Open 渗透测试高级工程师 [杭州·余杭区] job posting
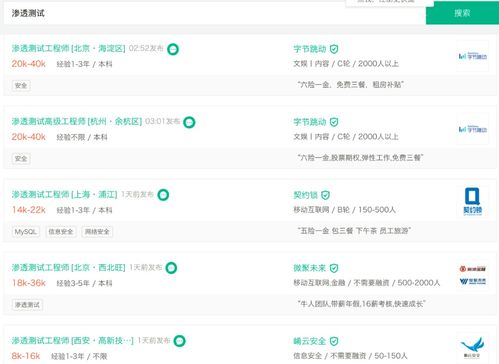Viewport: 499px width, 364px height. tap(77, 122)
